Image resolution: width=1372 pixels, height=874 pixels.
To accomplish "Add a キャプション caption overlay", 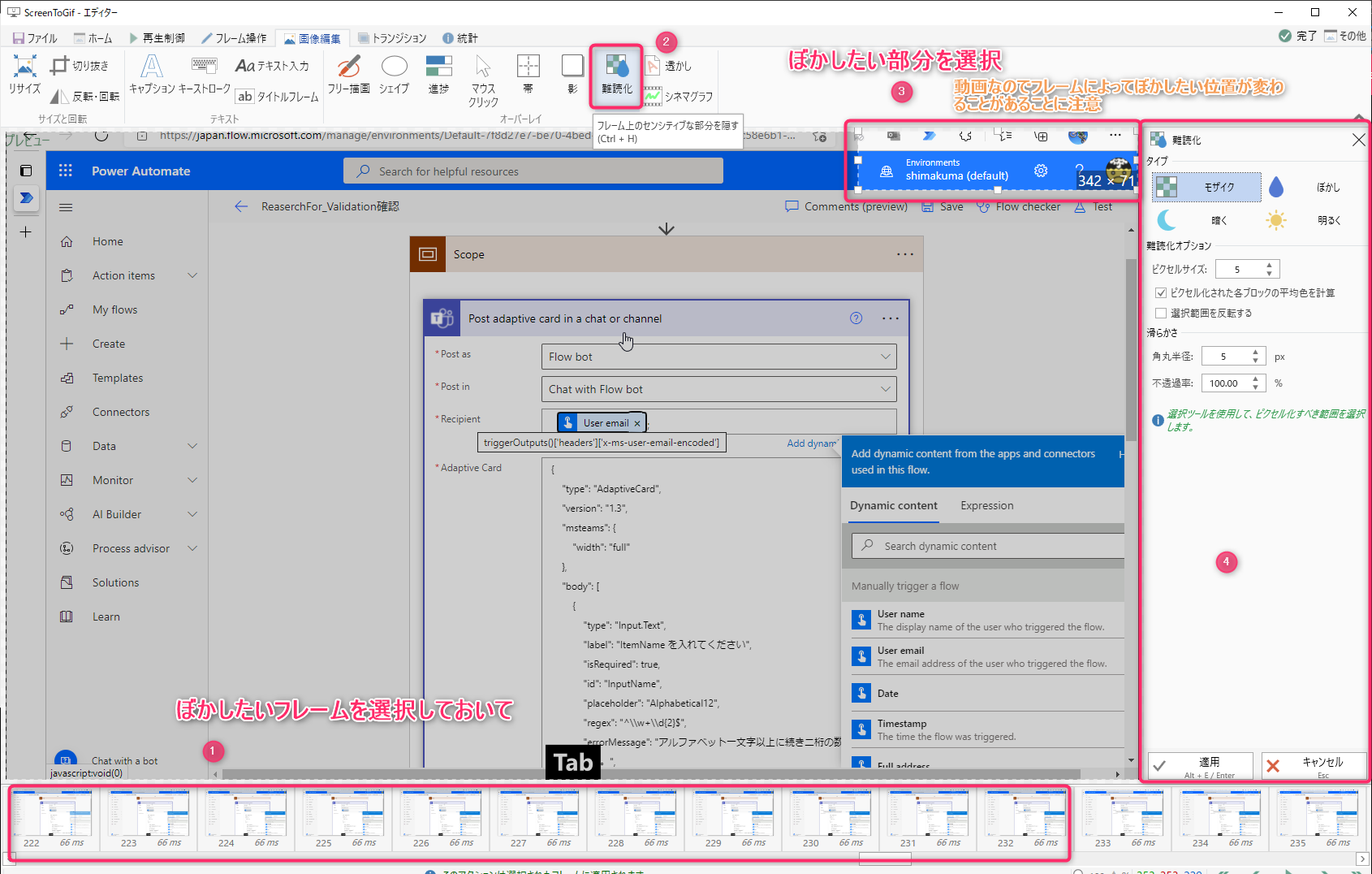I will click(152, 75).
